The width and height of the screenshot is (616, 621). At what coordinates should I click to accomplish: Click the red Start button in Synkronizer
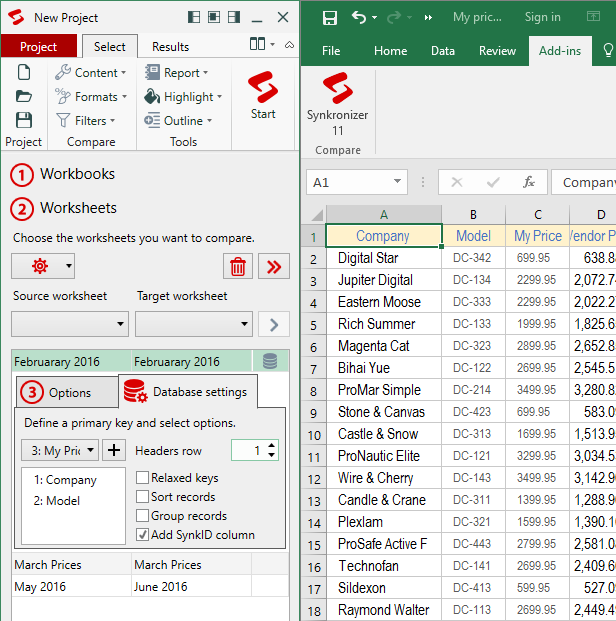[263, 95]
